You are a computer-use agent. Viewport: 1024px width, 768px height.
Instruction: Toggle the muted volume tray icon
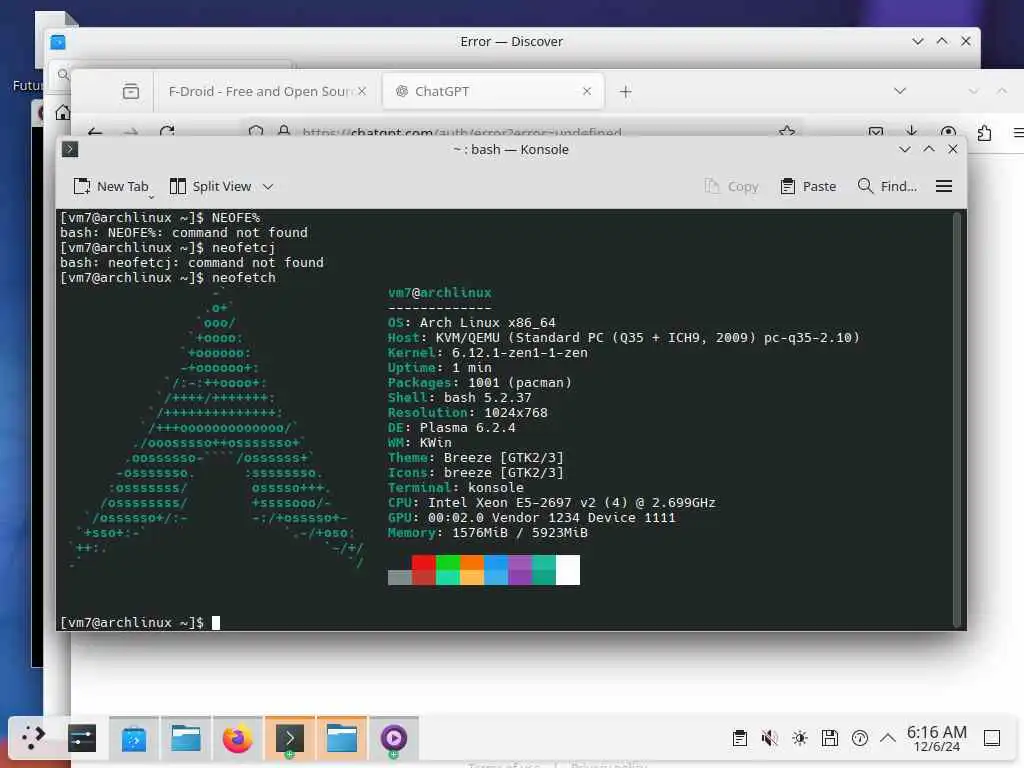(x=770, y=738)
